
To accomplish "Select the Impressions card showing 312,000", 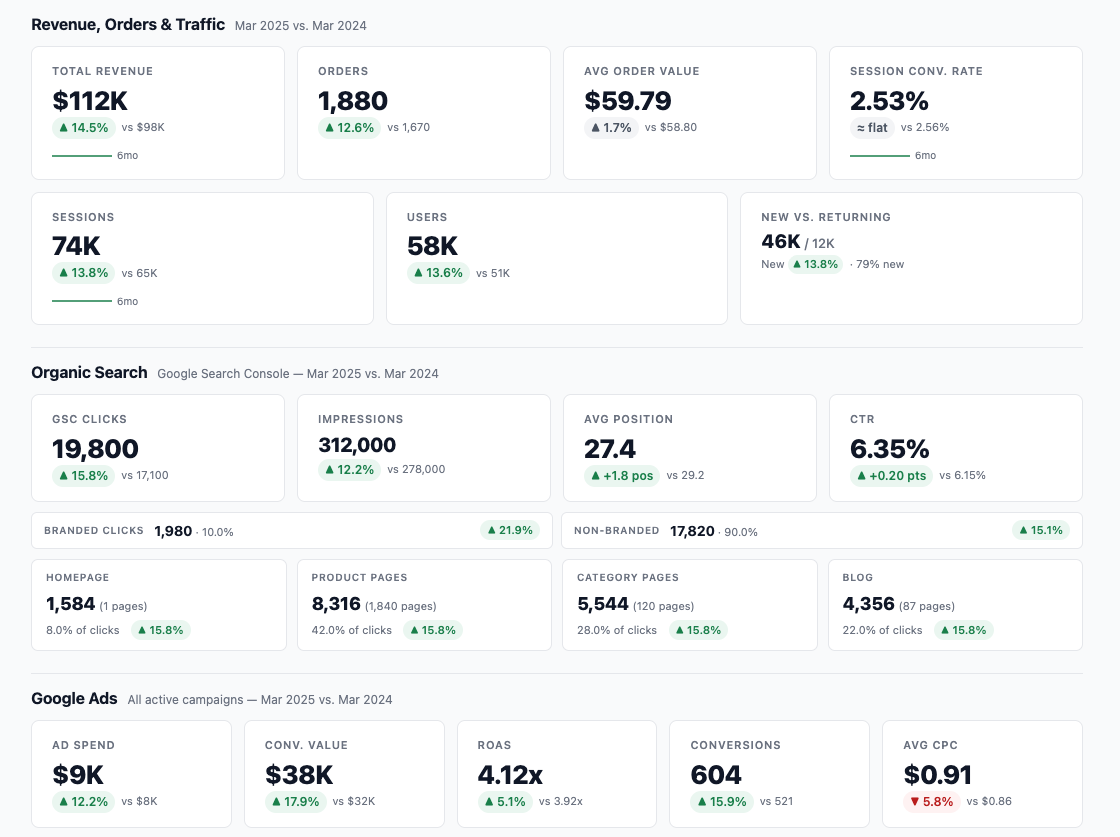I will coord(424,447).
